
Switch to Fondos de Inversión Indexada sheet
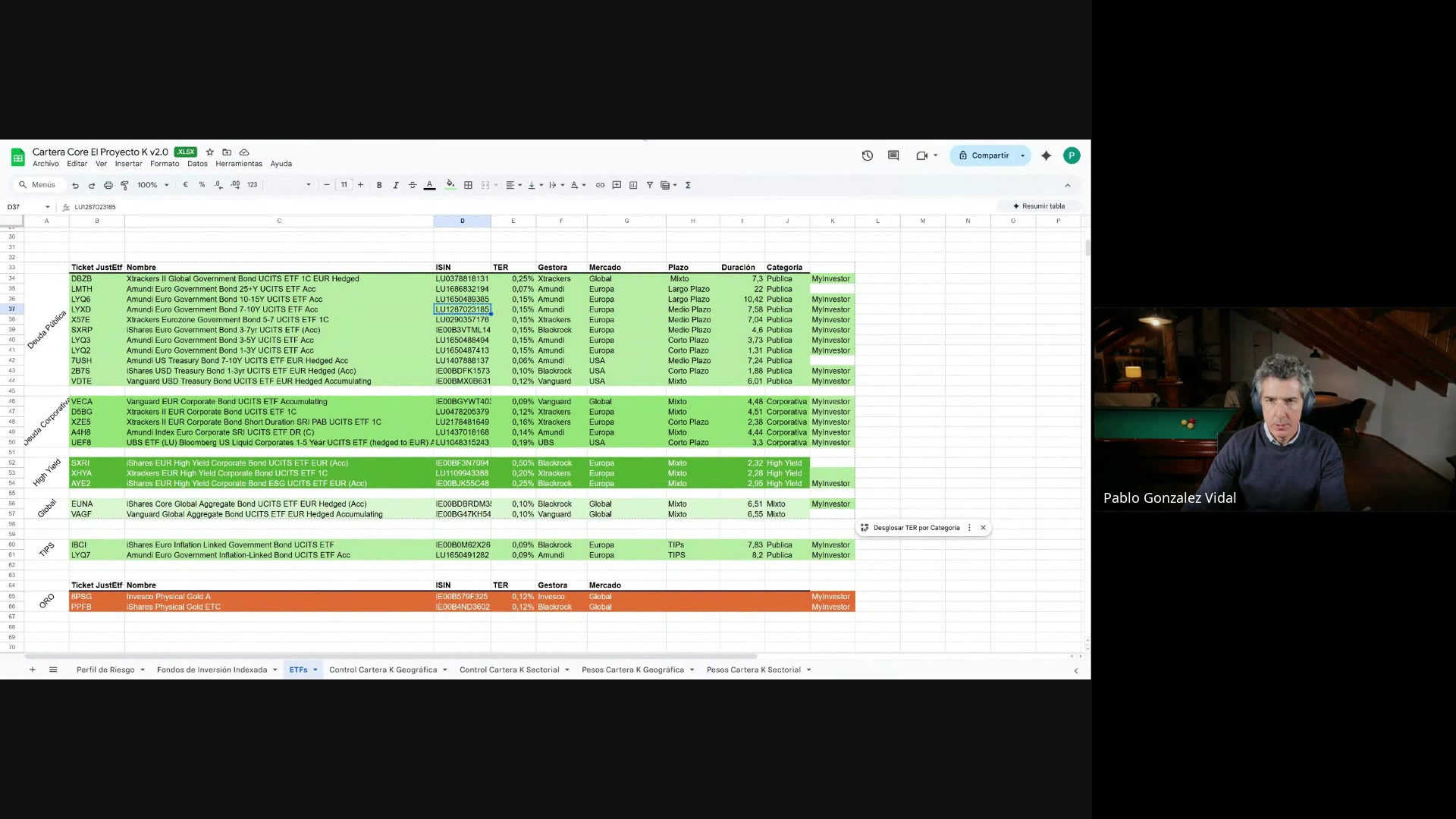pos(212,670)
